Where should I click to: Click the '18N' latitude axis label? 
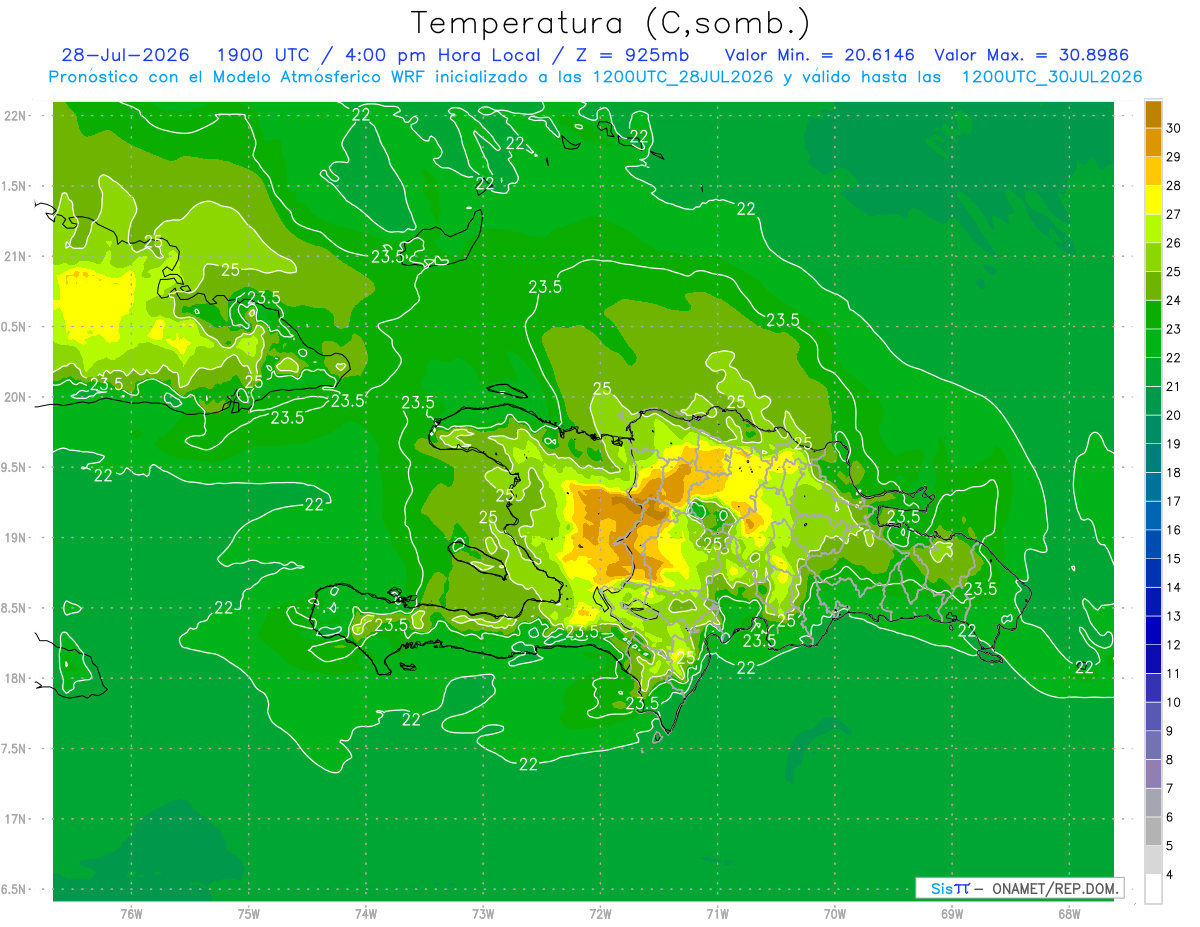point(15,678)
